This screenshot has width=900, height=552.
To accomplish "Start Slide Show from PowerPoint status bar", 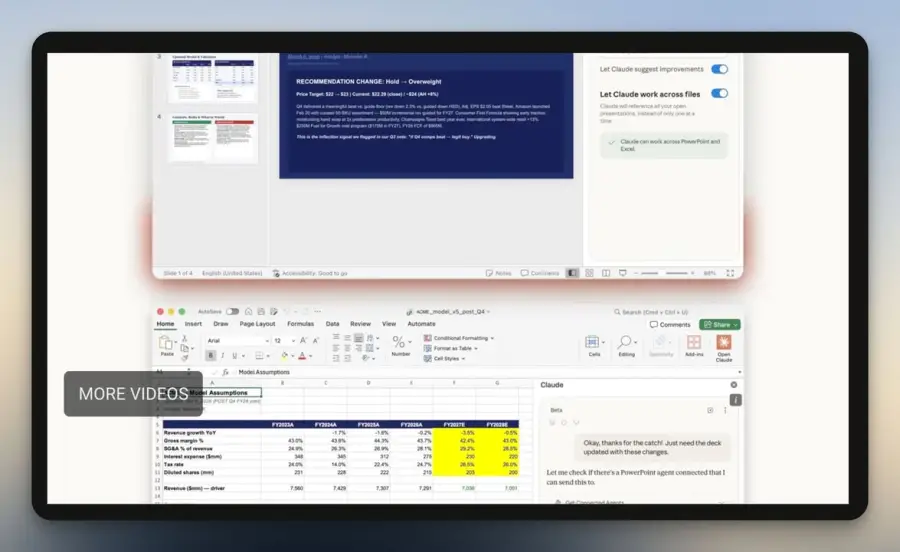I will click(x=623, y=273).
